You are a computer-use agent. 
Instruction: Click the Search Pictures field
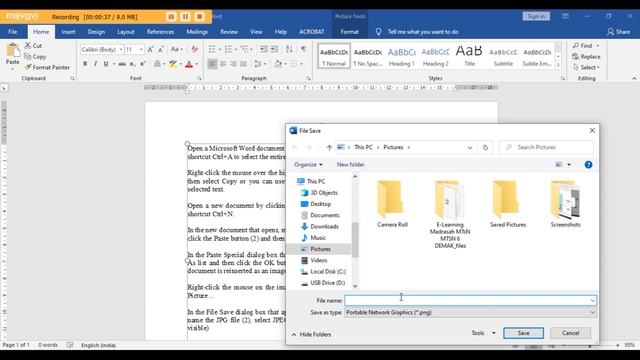click(x=546, y=147)
